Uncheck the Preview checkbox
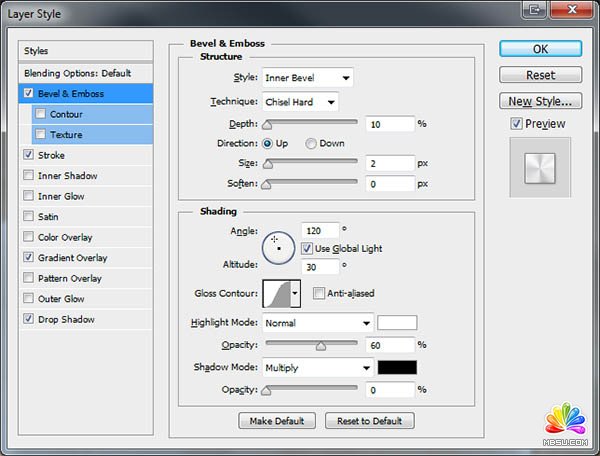The width and height of the screenshot is (600, 456). tap(516, 124)
